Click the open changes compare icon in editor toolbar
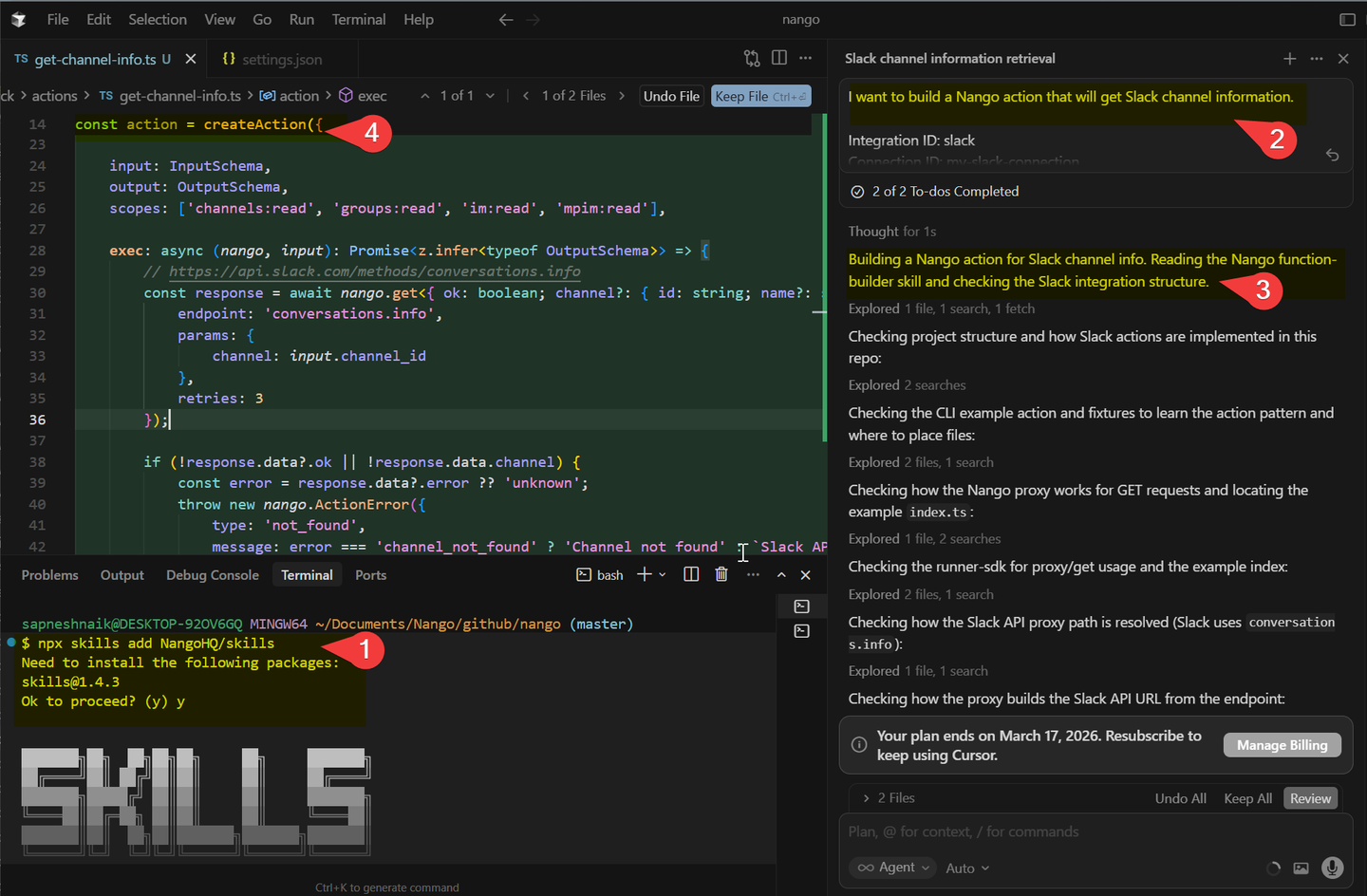 (x=752, y=59)
